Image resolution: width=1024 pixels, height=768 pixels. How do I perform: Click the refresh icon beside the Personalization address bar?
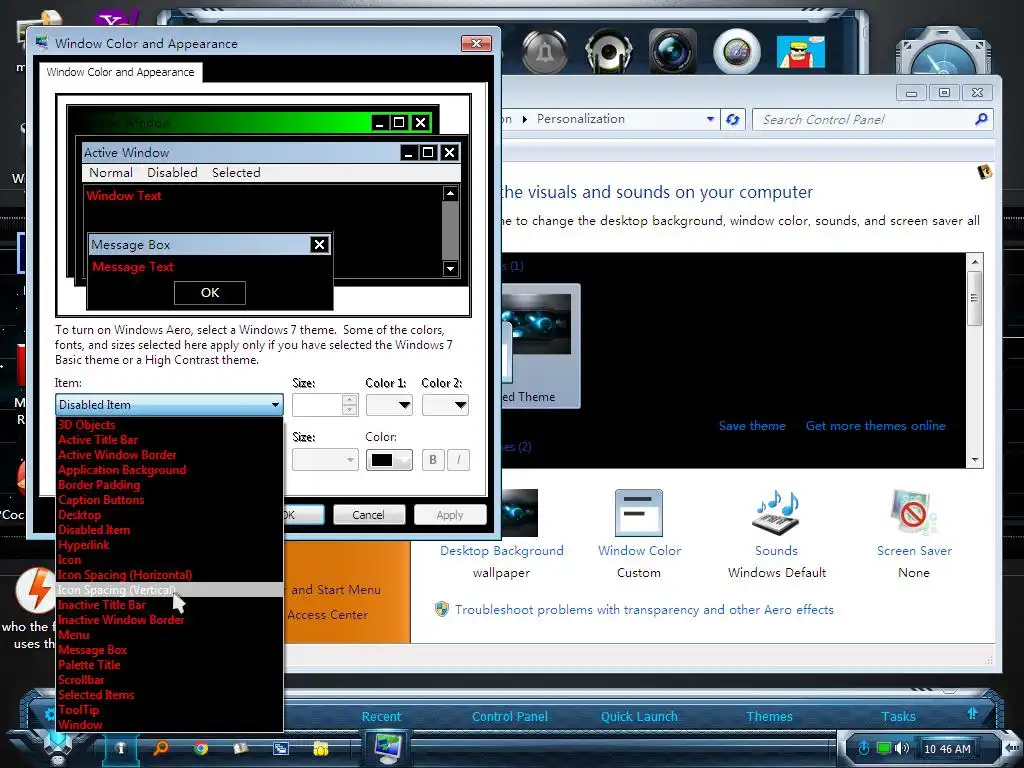tap(733, 120)
